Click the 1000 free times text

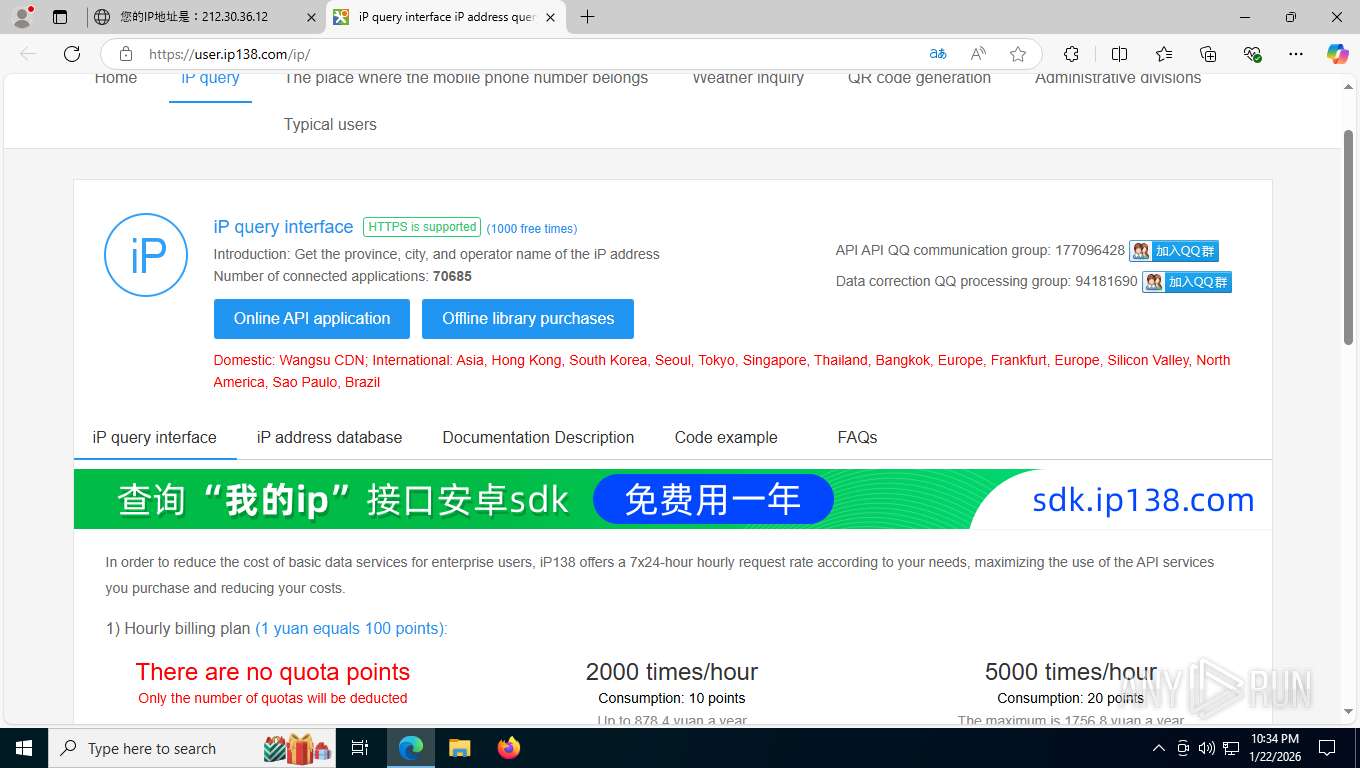[532, 229]
